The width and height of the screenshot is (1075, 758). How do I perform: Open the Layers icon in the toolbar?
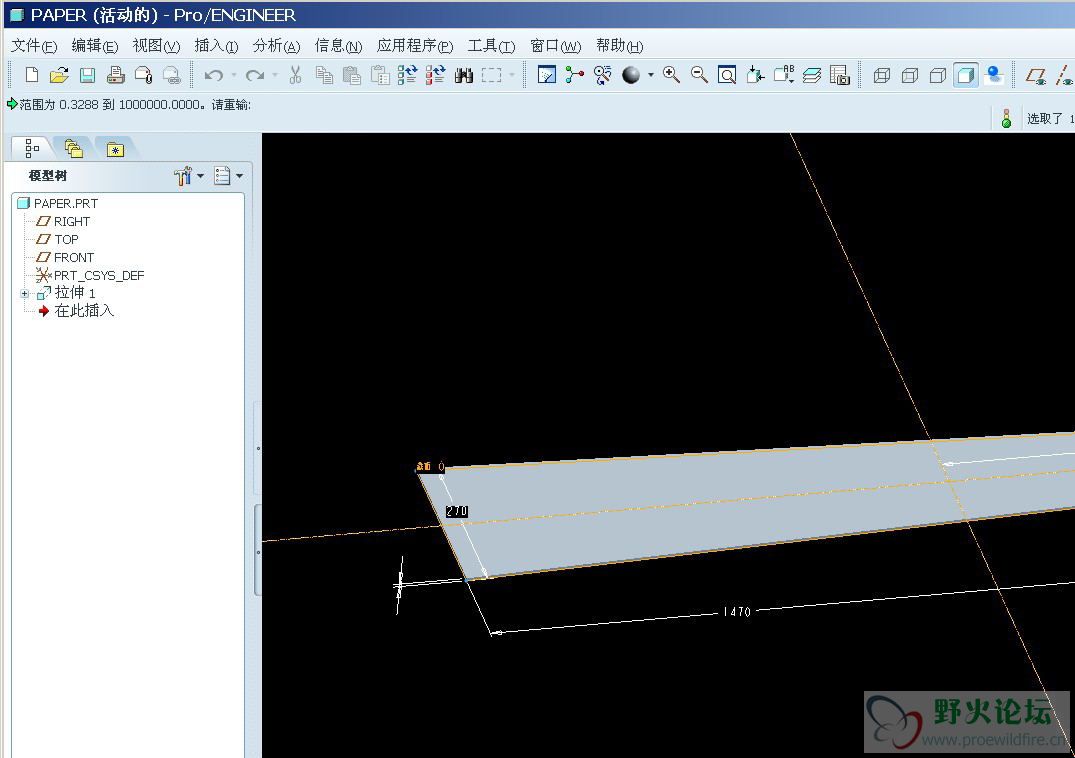click(x=812, y=75)
